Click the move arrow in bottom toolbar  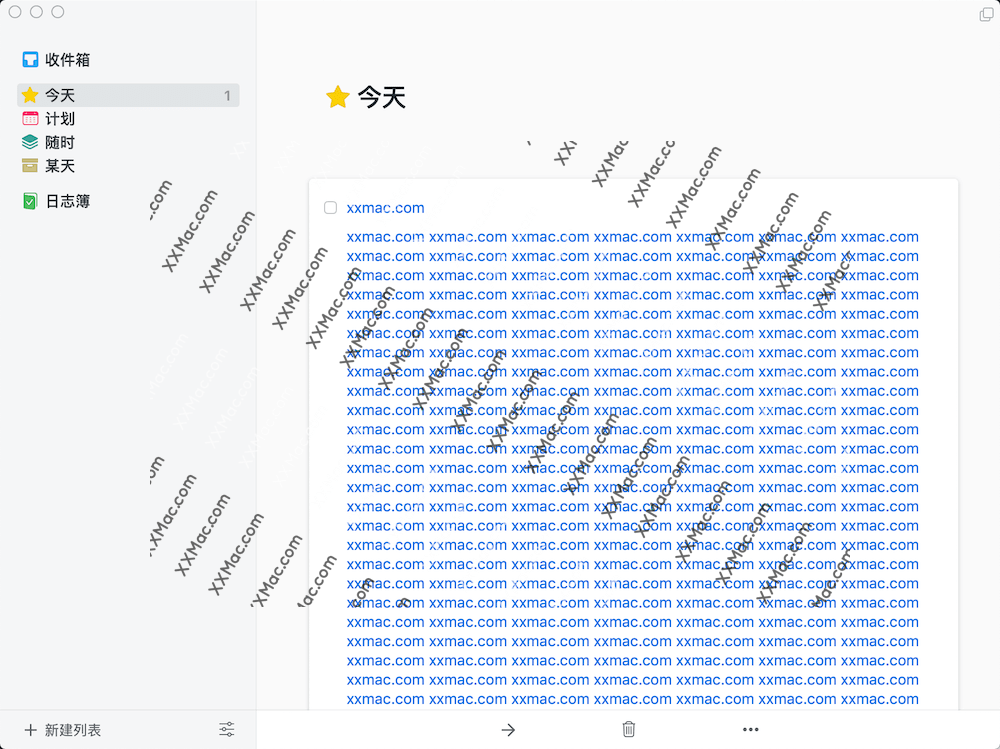(x=508, y=730)
